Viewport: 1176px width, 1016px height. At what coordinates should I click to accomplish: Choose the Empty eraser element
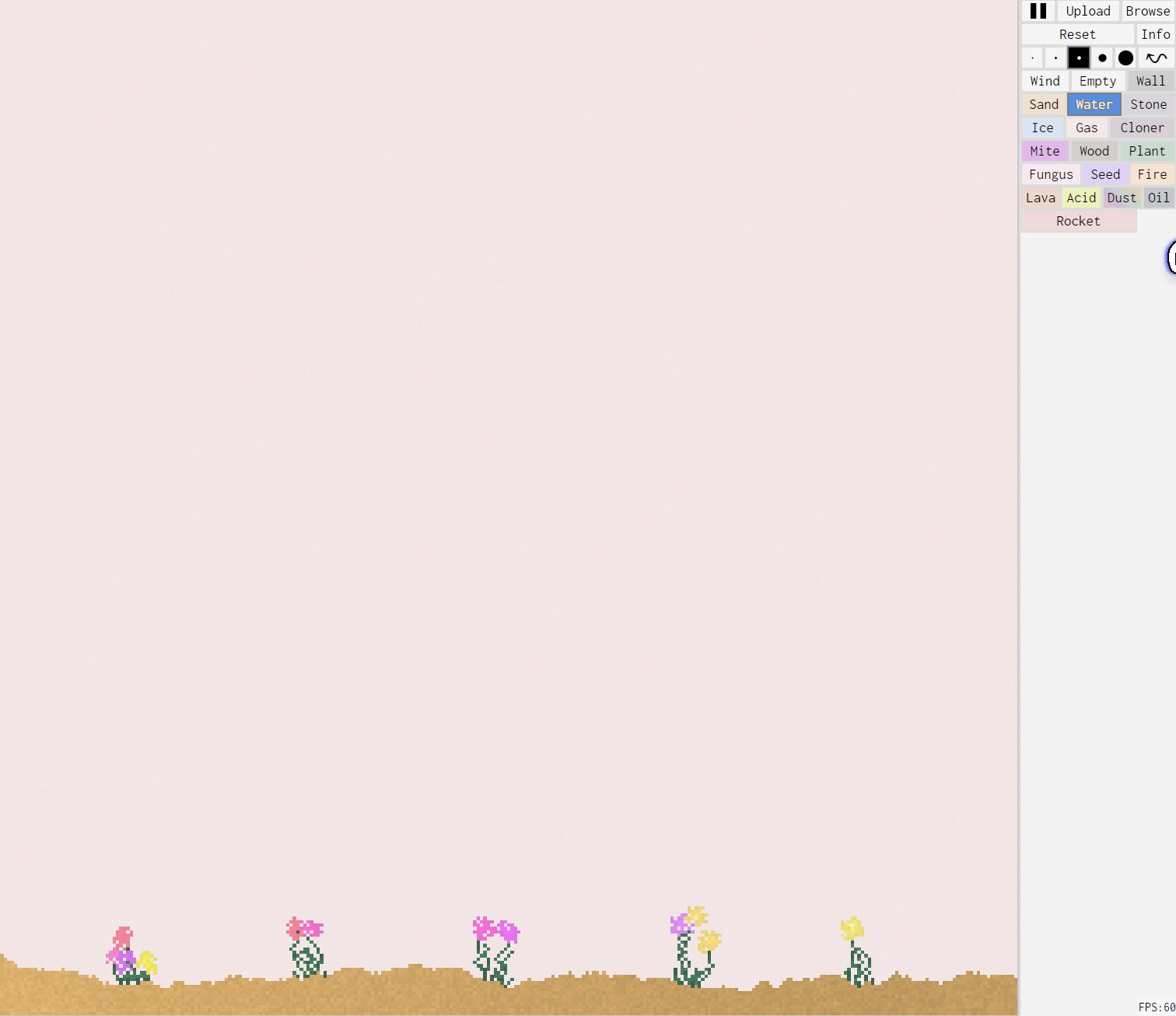point(1097,81)
